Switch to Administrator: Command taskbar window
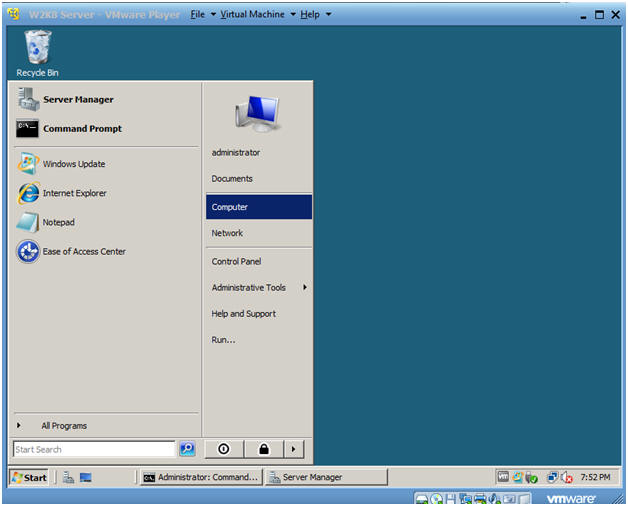 [201, 477]
